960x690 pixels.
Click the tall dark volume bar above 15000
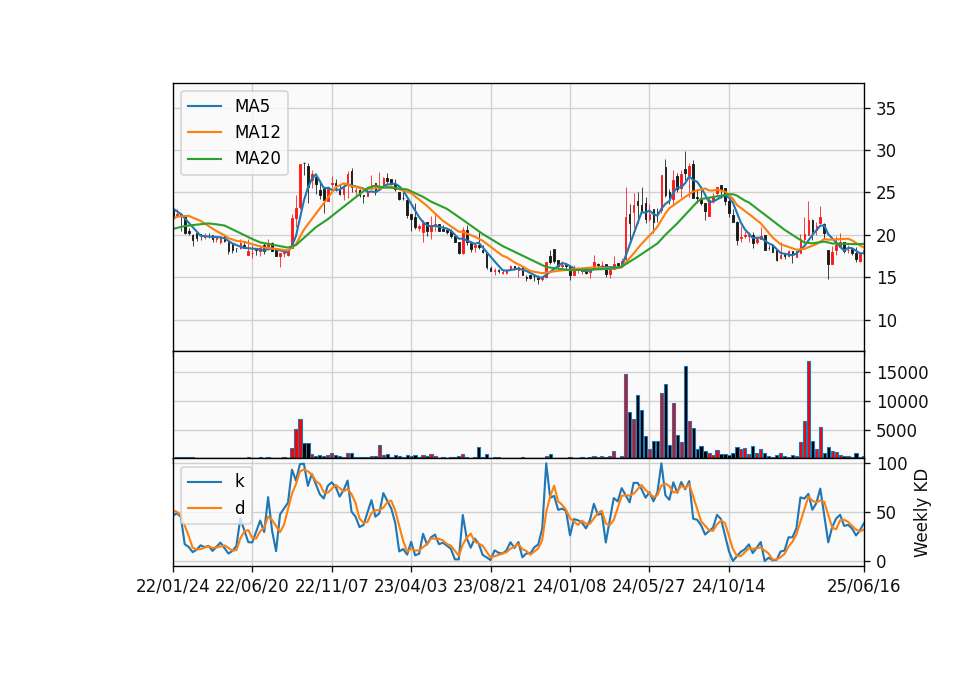[686, 412]
